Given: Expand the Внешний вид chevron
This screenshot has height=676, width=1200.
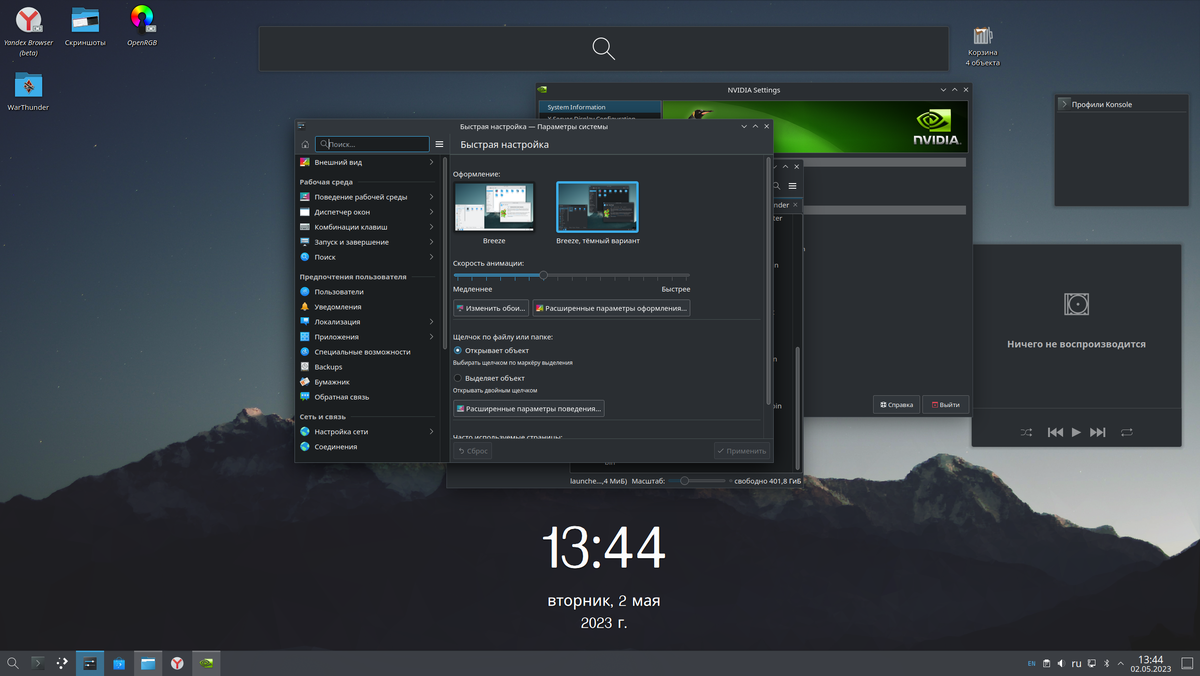Looking at the screenshot, I should click(432, 162).
